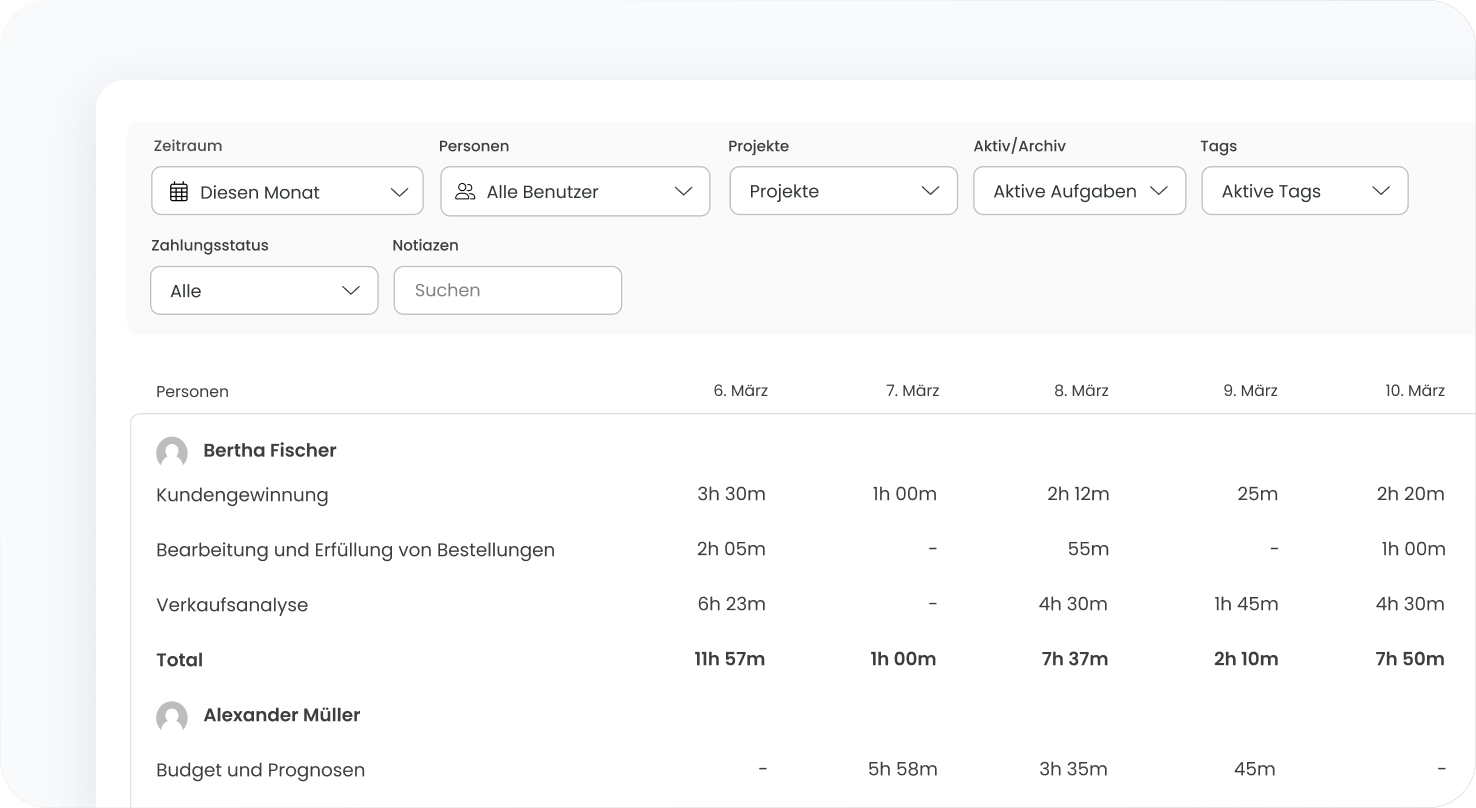Image resolution: width=1476 pixels, height=808 pixels.
Task: Open the Aktive Tags dropdown
Action: [x=1304, y=191]
